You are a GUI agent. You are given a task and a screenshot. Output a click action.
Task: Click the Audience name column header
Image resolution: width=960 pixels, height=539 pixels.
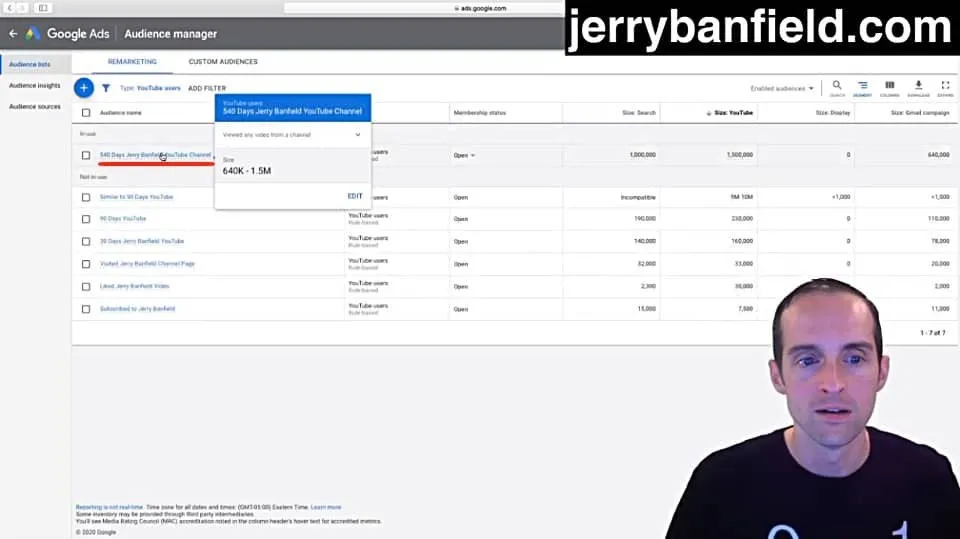[x=121, y=113]
